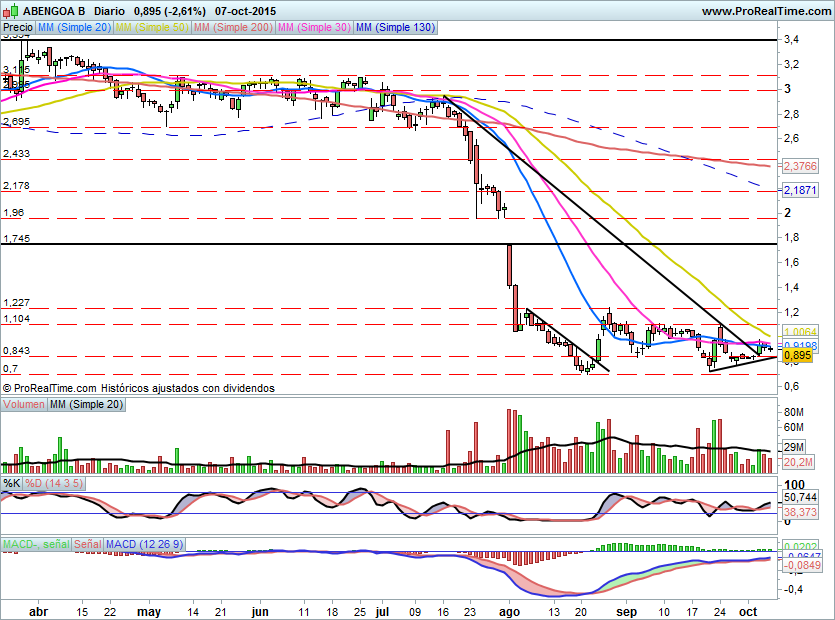835x620 pixels.
Task: Select volume panel MM (Simple 20) label
Action: (87, 404)
